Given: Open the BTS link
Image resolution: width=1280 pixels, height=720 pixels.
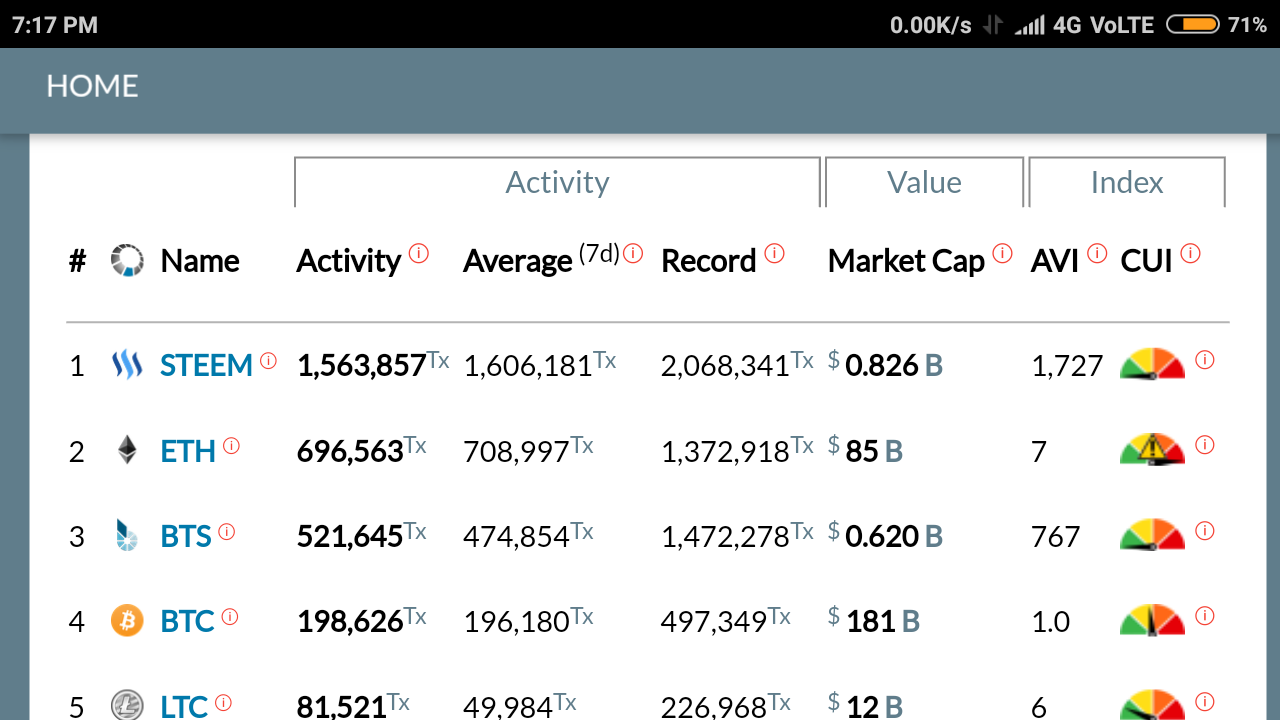Looking at the screenshot, I should point(186,537).
